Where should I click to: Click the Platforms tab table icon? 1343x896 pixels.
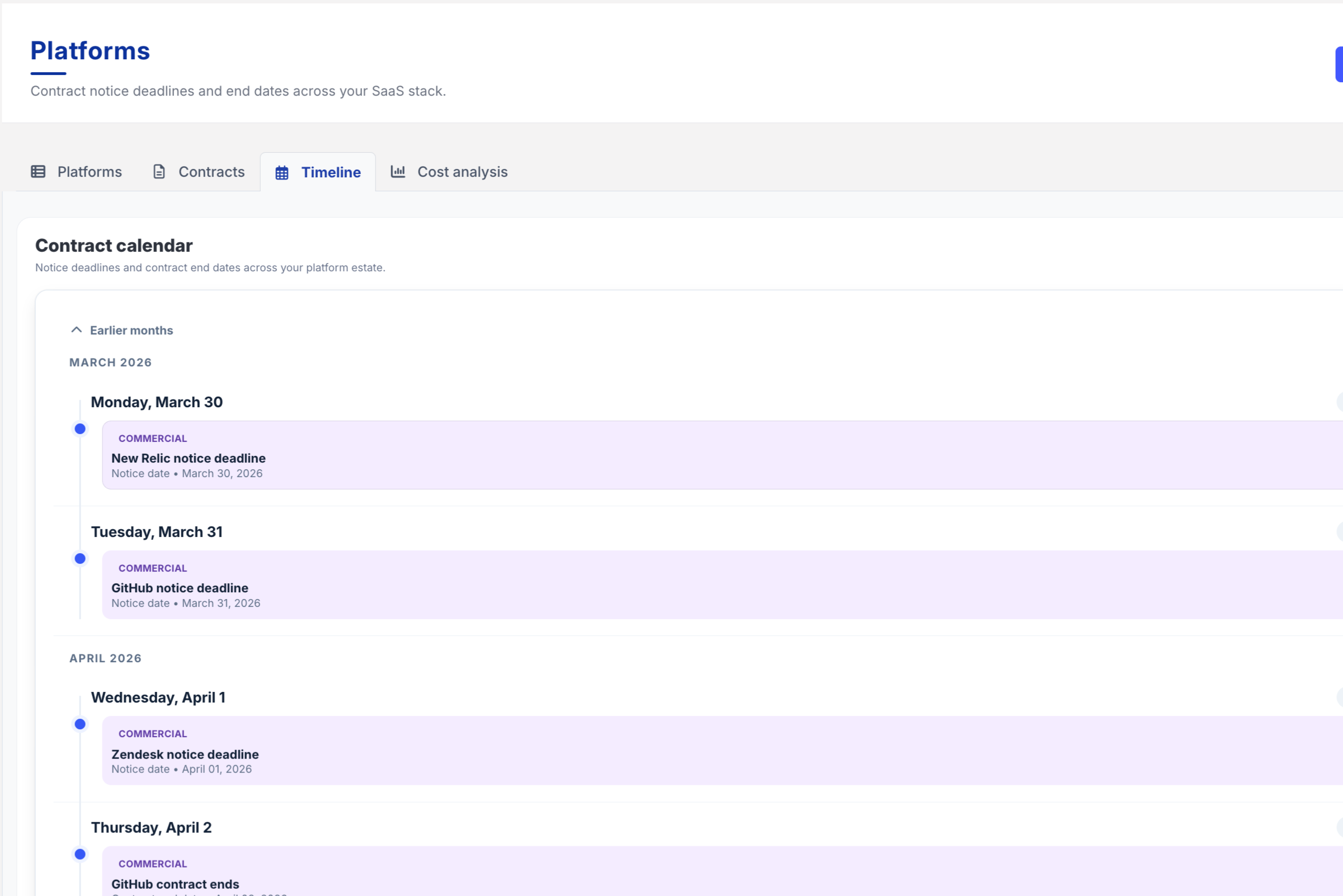pyautogui.click(x=37, y=172)
